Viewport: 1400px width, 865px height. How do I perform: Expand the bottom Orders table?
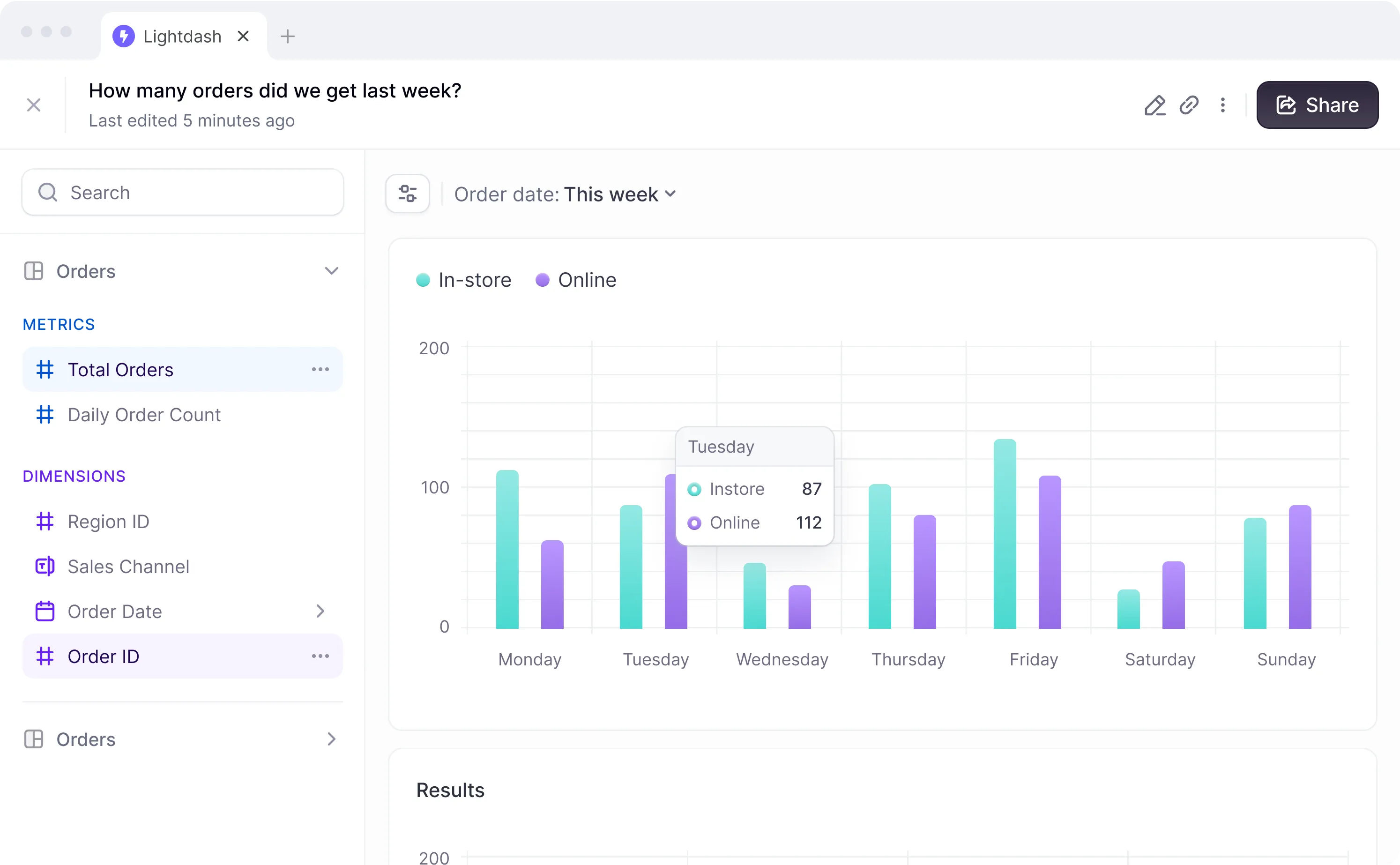click(331, 739)
